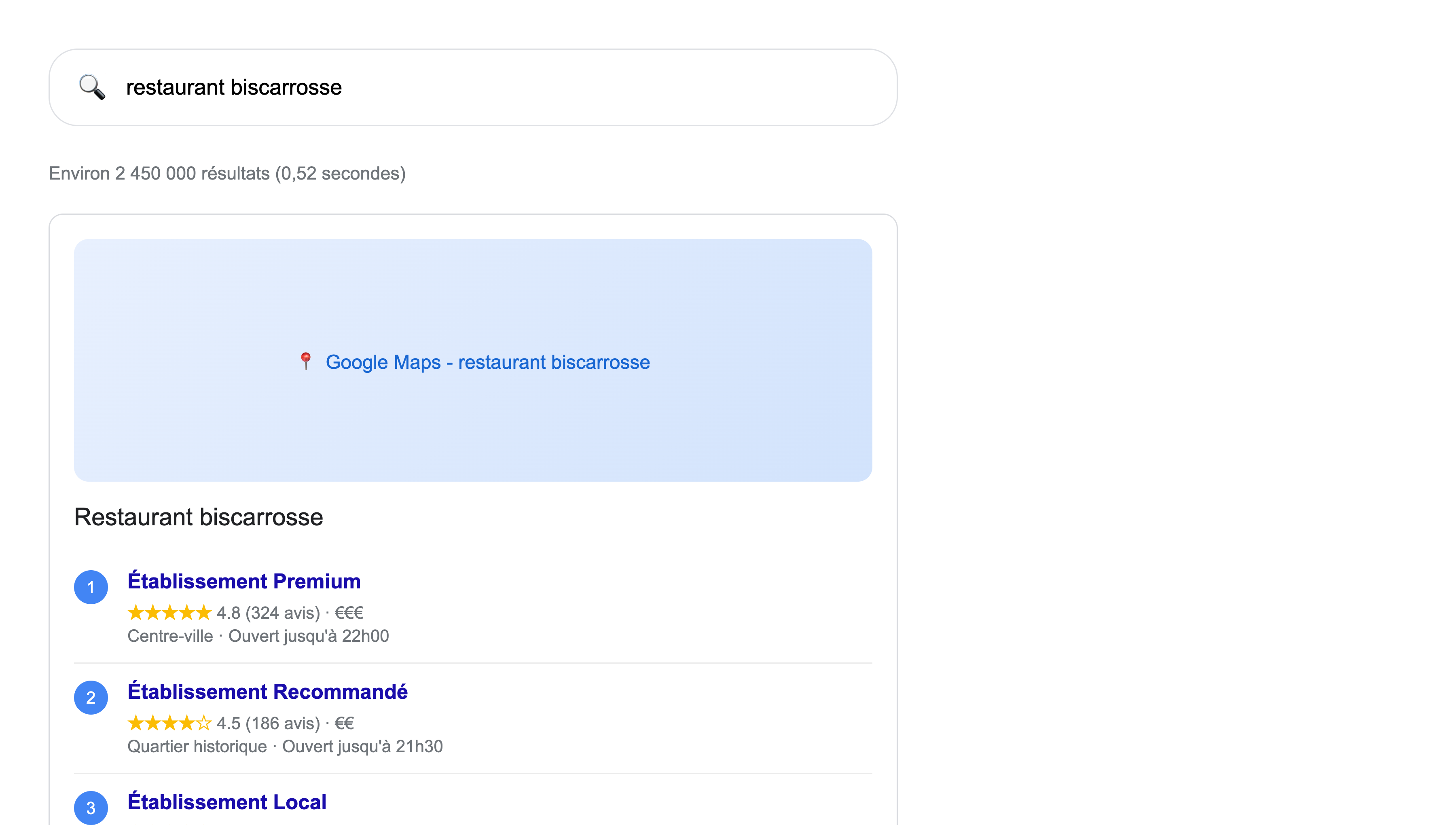Click the red map pin icon
1456x825 pixels.
(305, 362)
